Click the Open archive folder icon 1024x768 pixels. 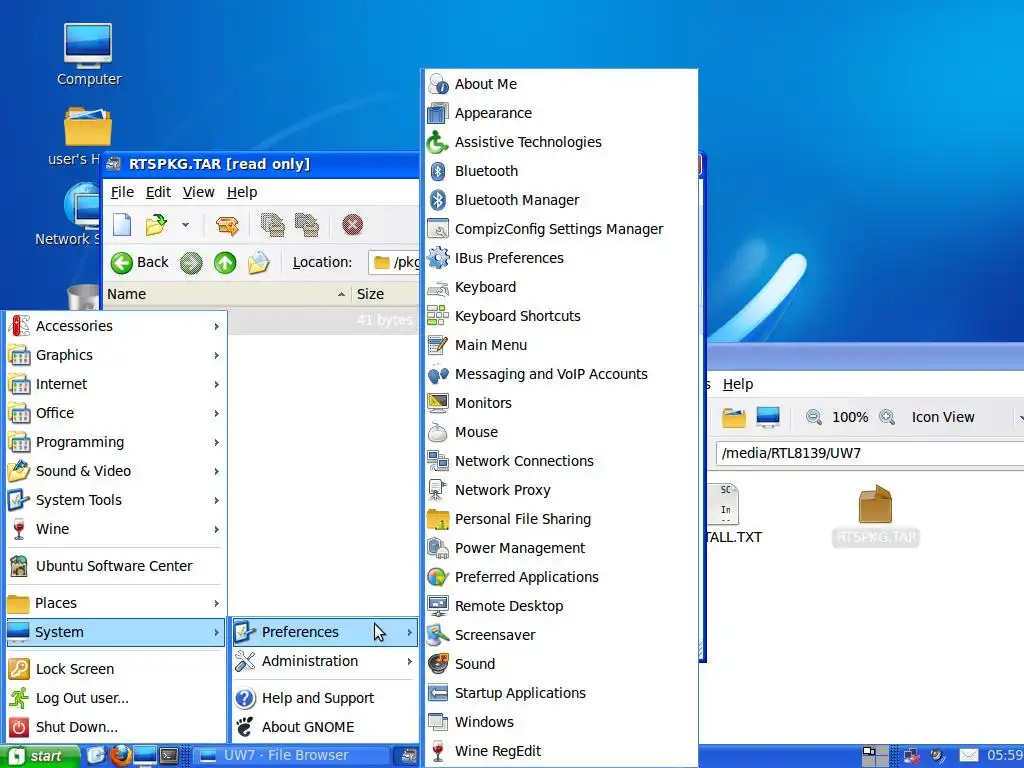[x=155, y=225]
